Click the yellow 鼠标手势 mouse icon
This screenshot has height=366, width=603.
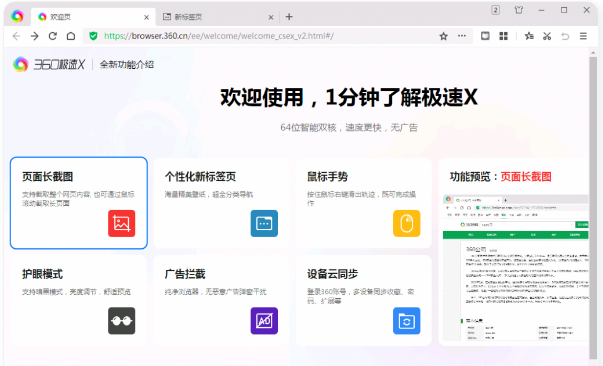click(x=406, y=223)
